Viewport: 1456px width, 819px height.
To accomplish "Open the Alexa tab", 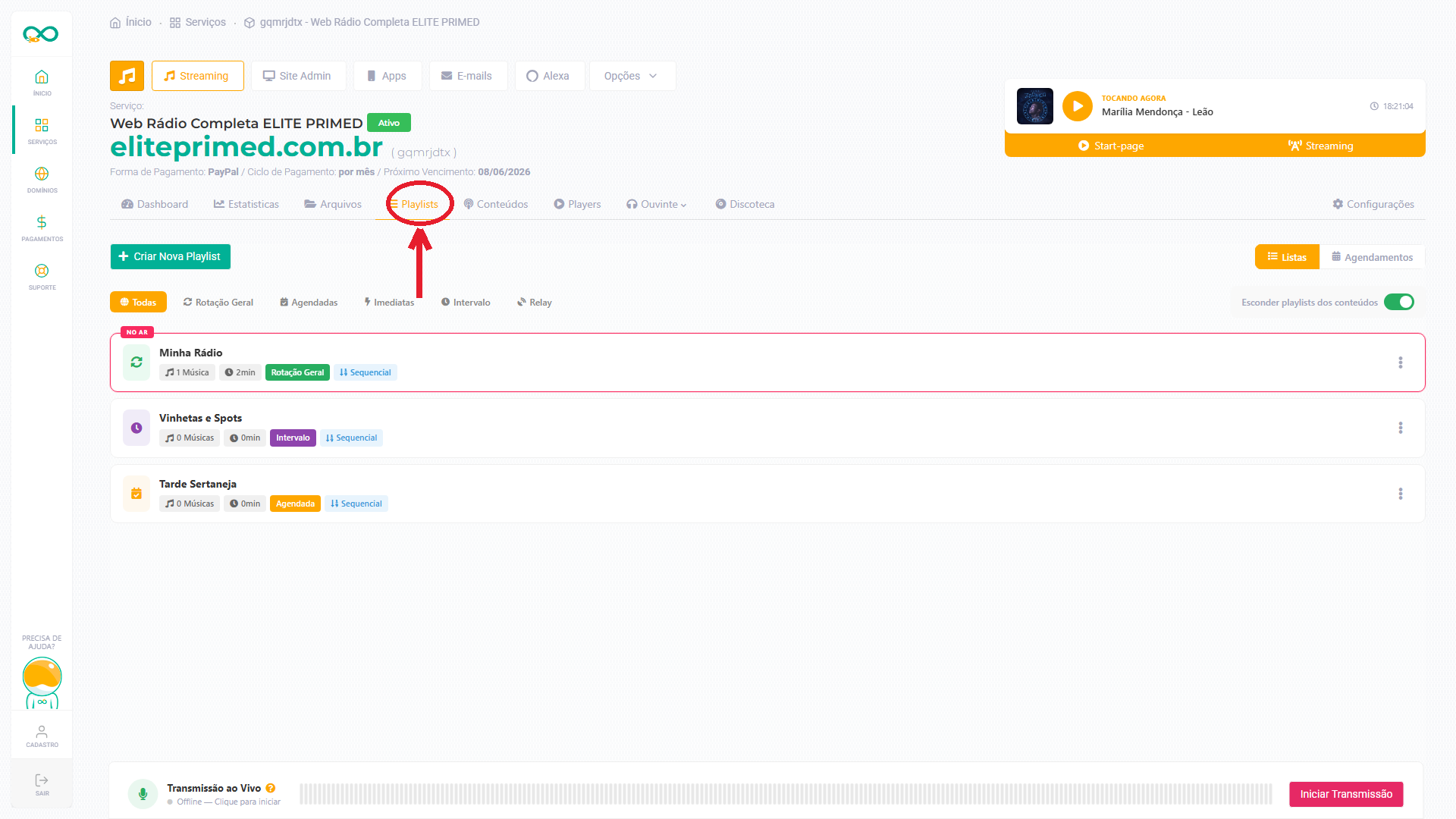I will point(549,76).
